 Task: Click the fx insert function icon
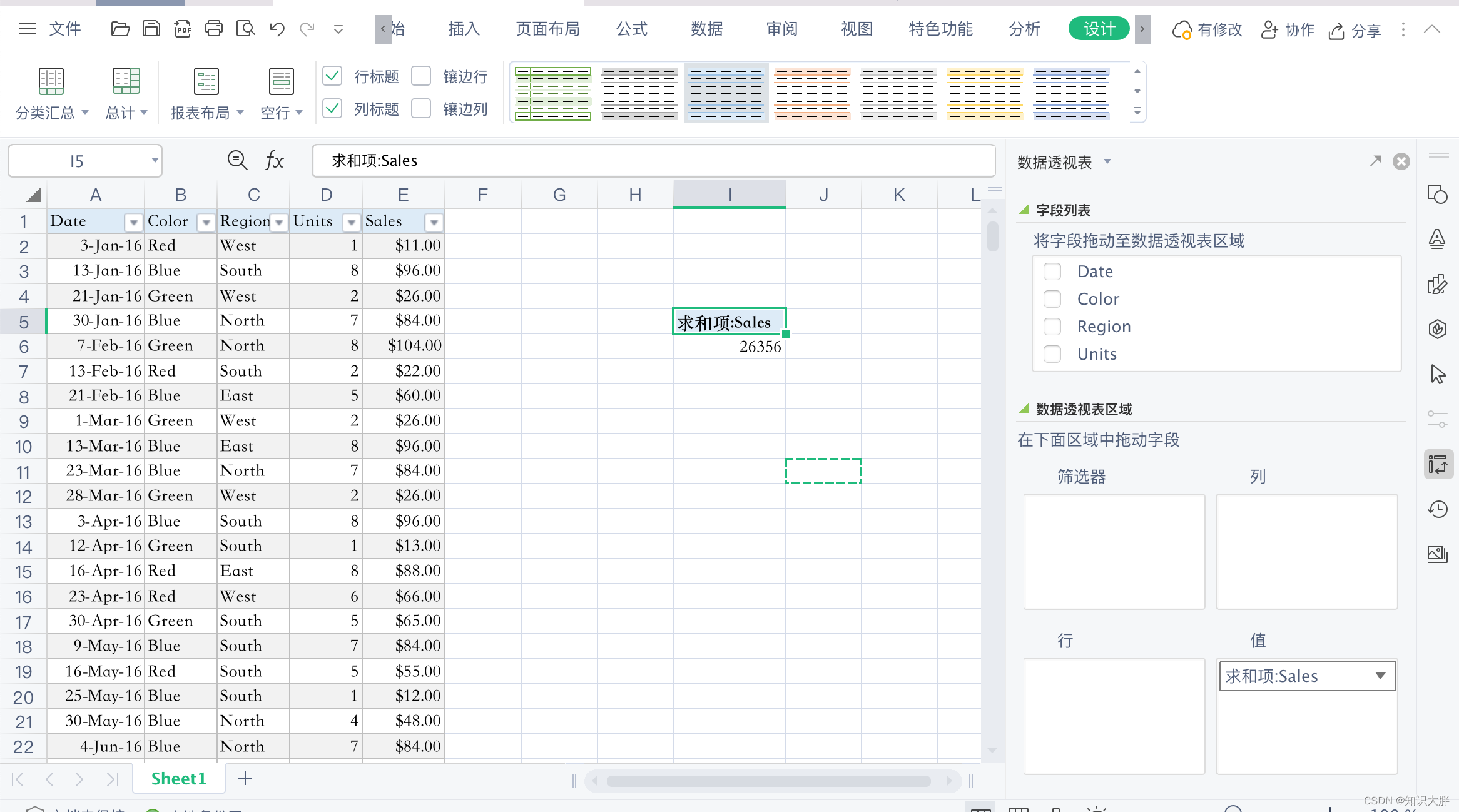[274, 161]
